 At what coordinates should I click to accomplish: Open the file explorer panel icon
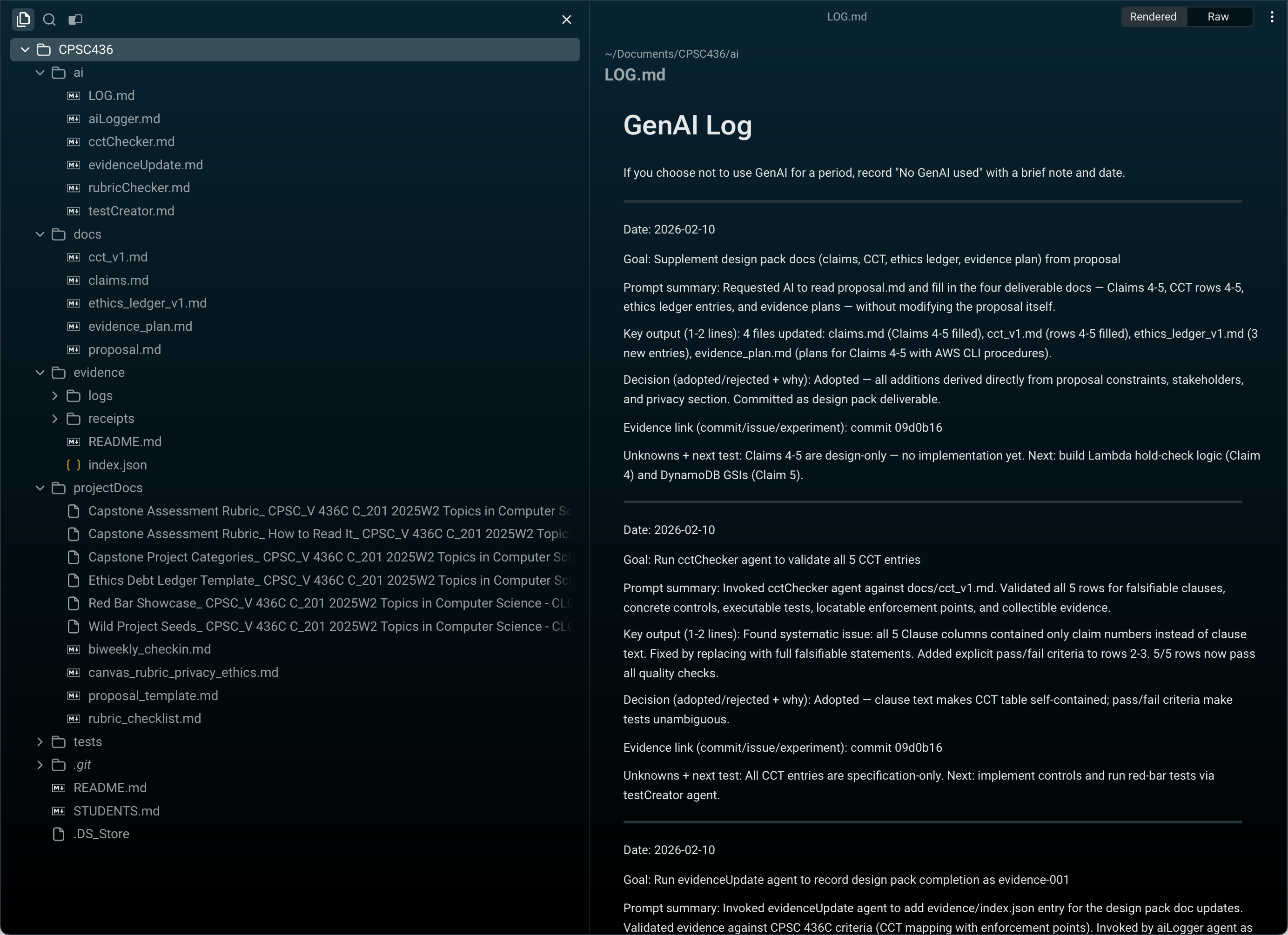(x=23, y=19)
